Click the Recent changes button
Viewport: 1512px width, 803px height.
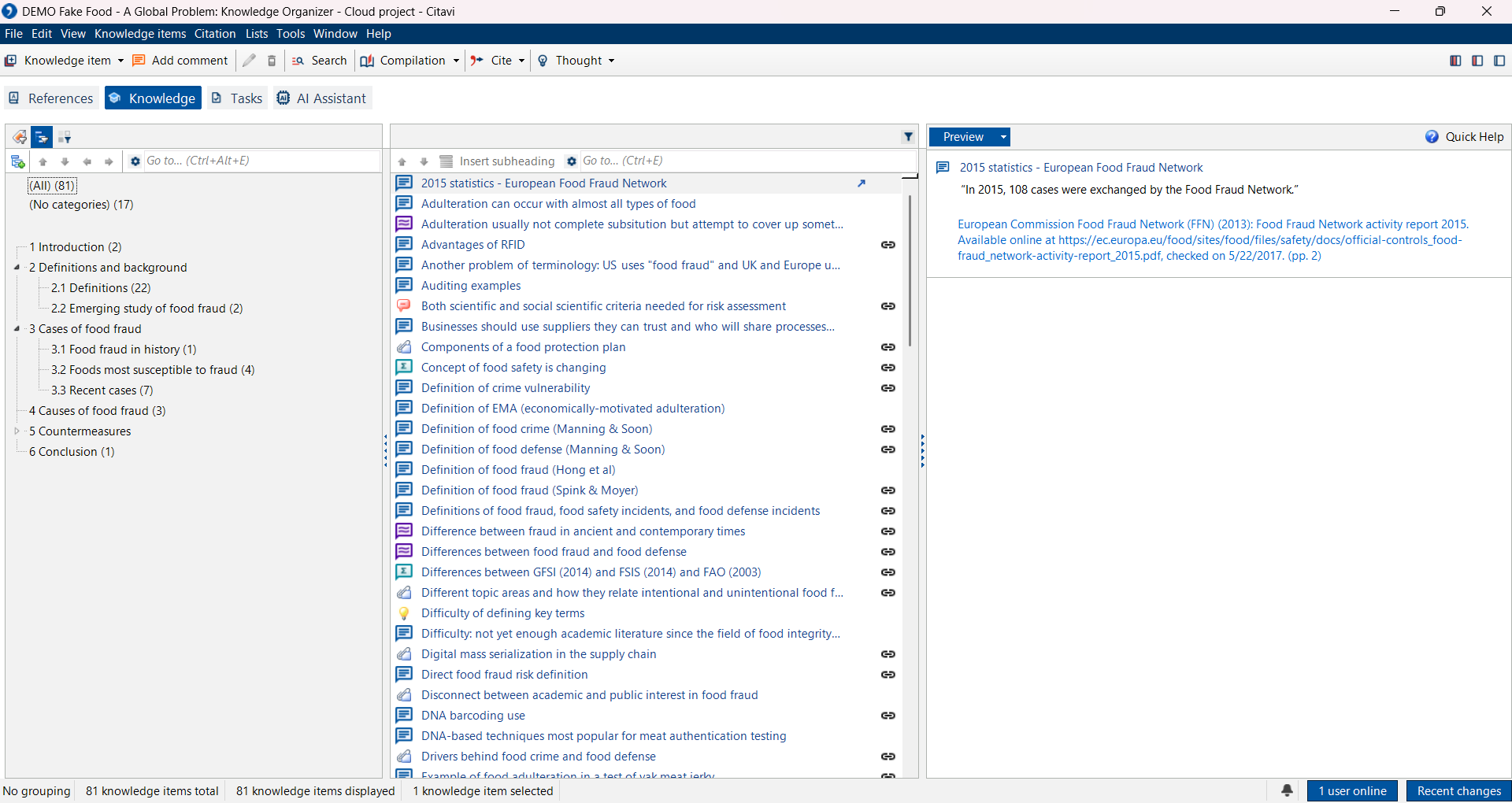[1458, 790]
